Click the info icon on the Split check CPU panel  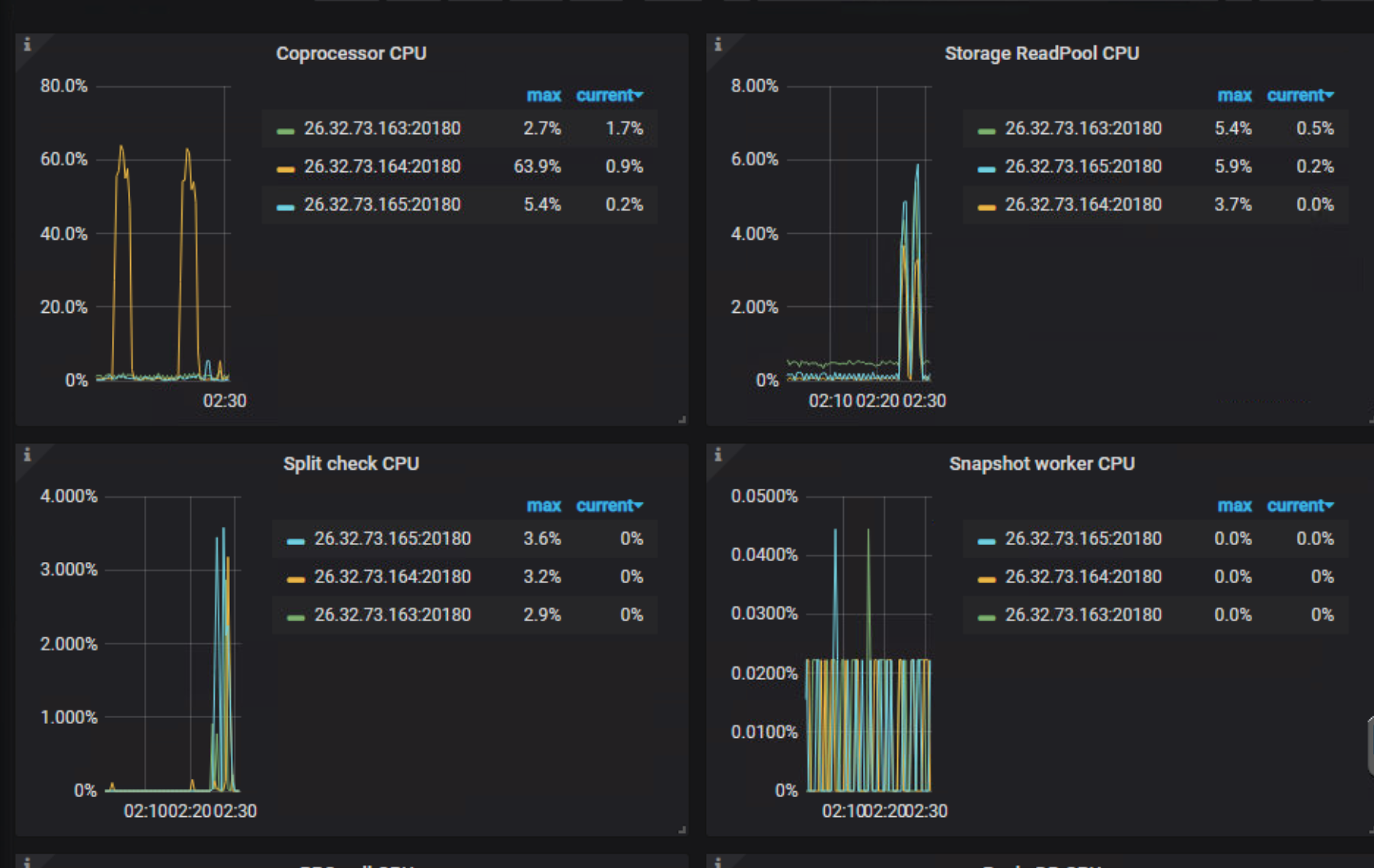click(27, 455)
